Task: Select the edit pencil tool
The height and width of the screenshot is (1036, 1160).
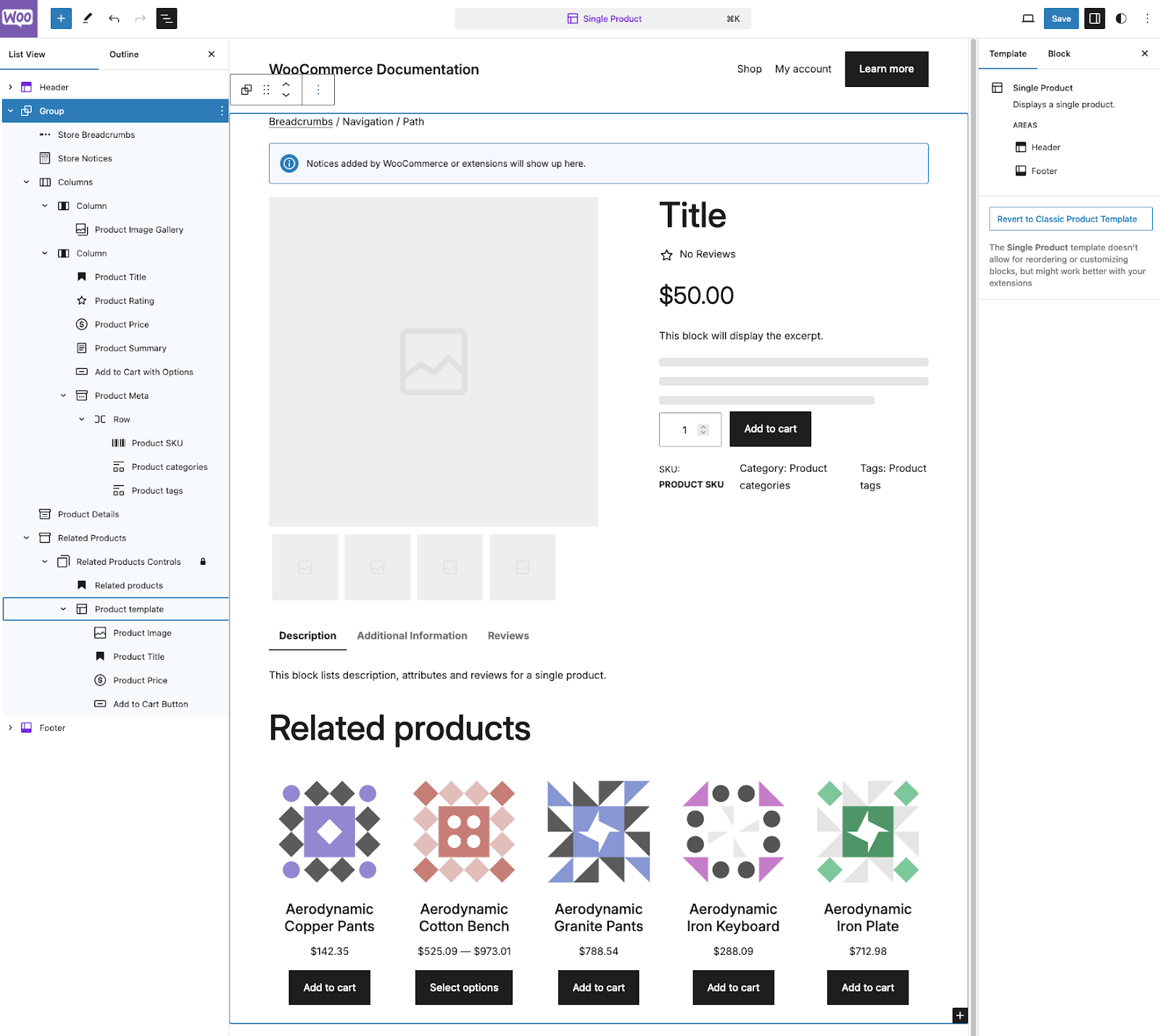Action: pyautogui.click(x=88, y=18)
